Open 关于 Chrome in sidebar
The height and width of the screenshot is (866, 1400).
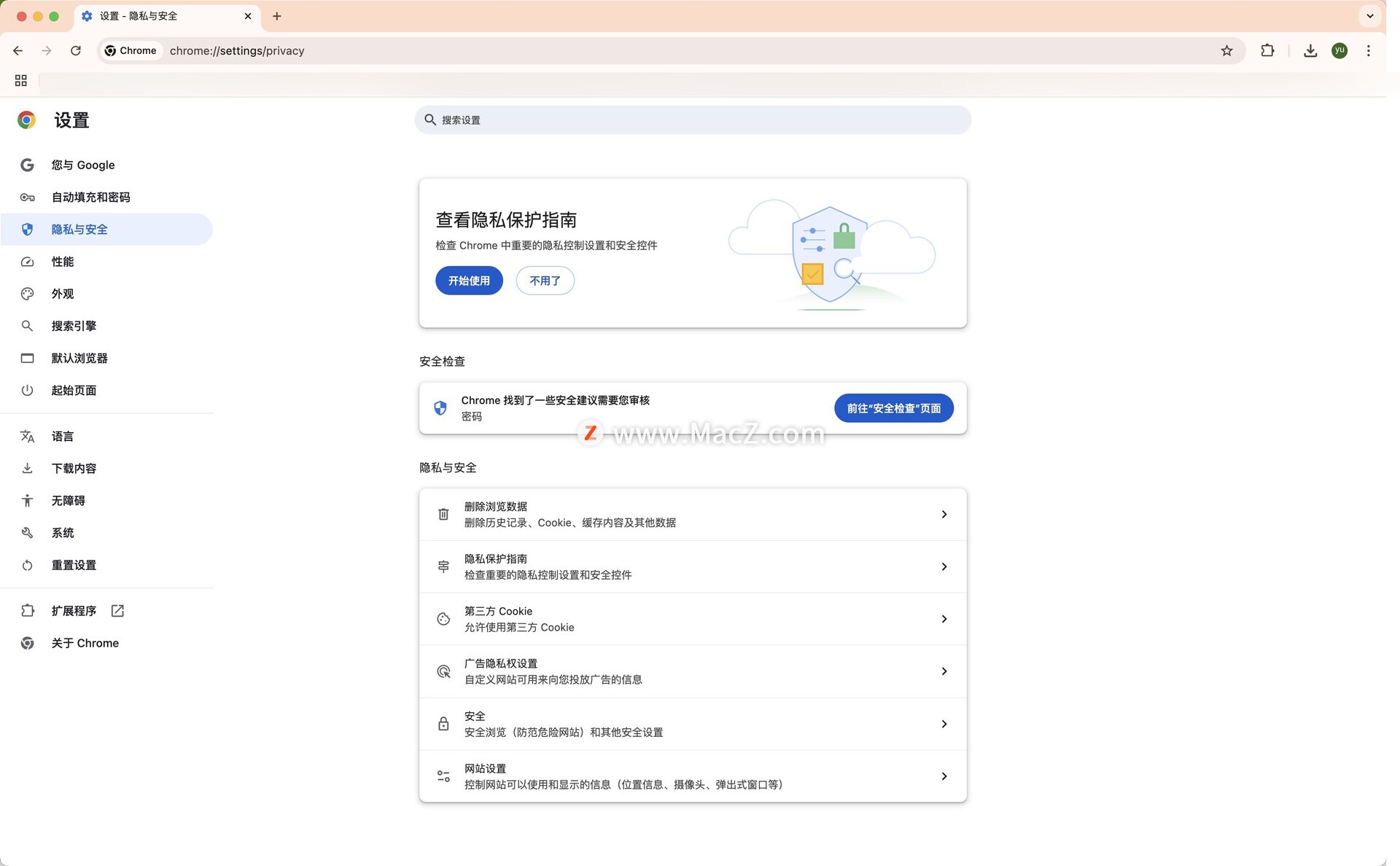(x=106, y=642)
